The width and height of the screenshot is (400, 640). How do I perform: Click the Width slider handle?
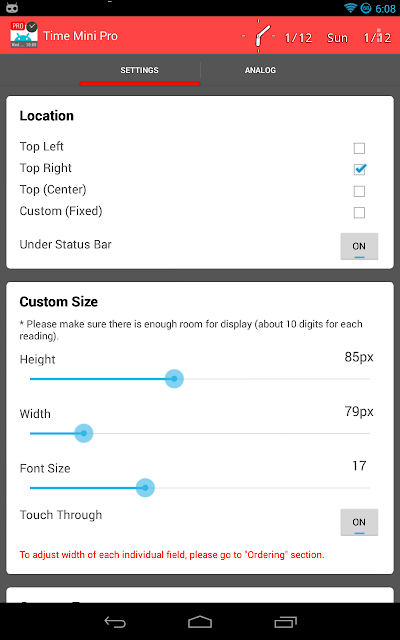tap(84, 433)
